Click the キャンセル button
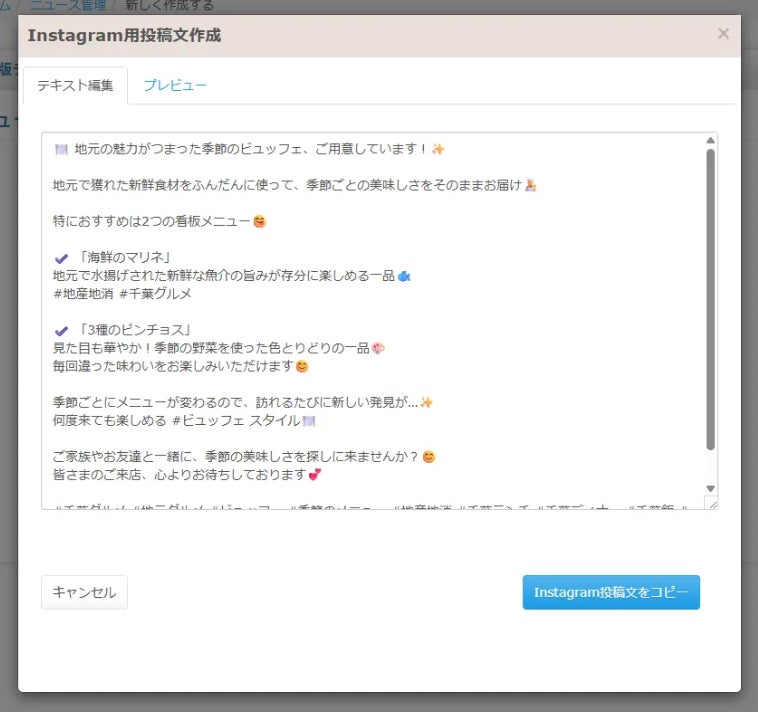Image resolution: width=758 pixels, height=712 pixels. [84, 592]
